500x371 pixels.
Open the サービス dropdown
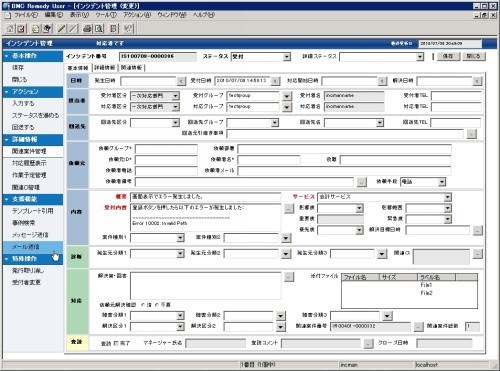point(448,197)
